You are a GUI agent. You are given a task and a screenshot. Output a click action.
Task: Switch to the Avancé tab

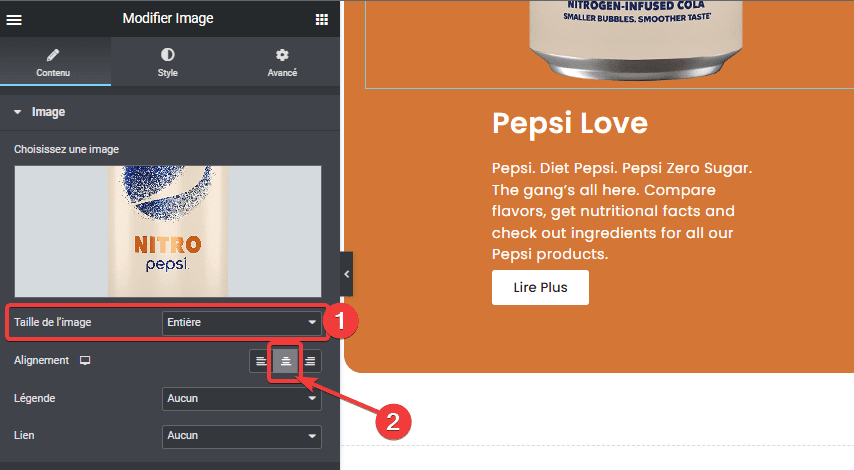pyautogui.click(x=282, y=62)
